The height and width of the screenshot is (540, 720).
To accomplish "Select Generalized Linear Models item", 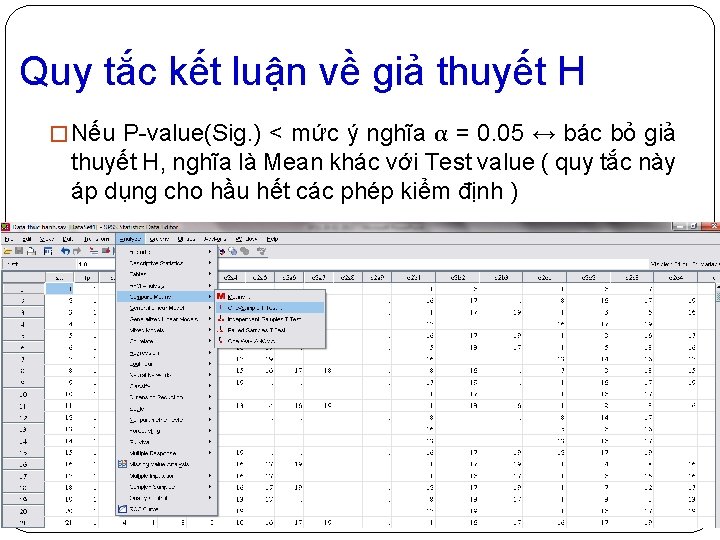I will tap(166, 319).
